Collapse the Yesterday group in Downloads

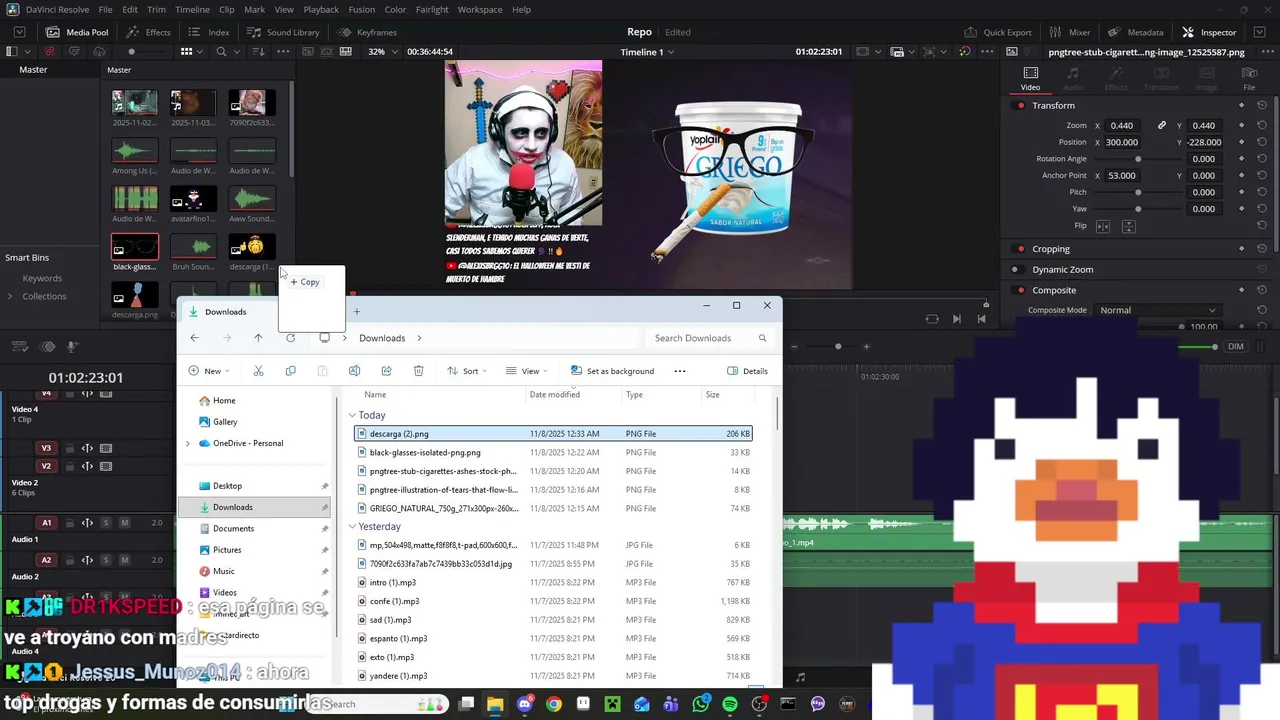[x=352, y=527]
